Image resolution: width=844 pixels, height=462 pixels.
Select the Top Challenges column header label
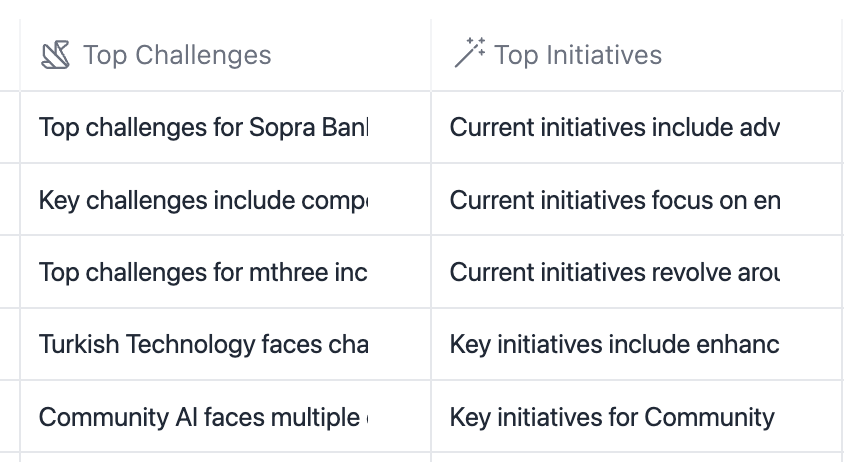click(x=177, y=55)
